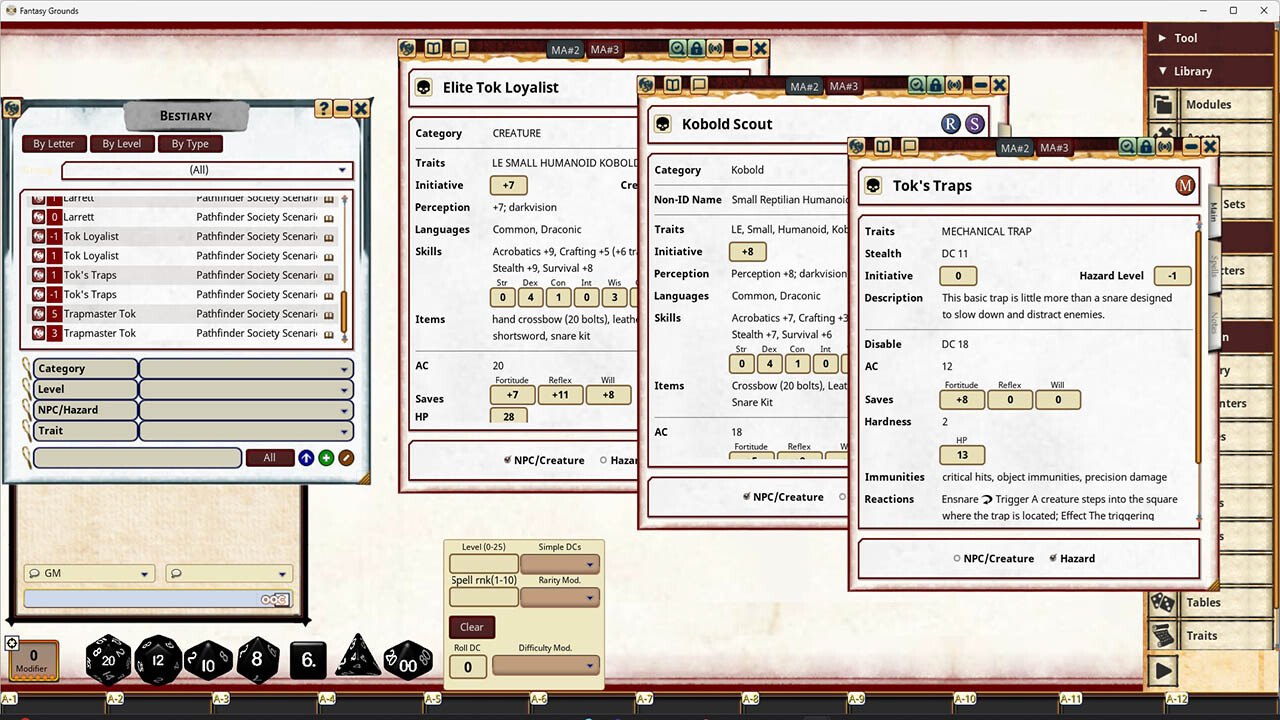The image size is (1280, 720).
Task: Select the book icon on Elite Tok Loyalist window
Action: click(433, 48)
